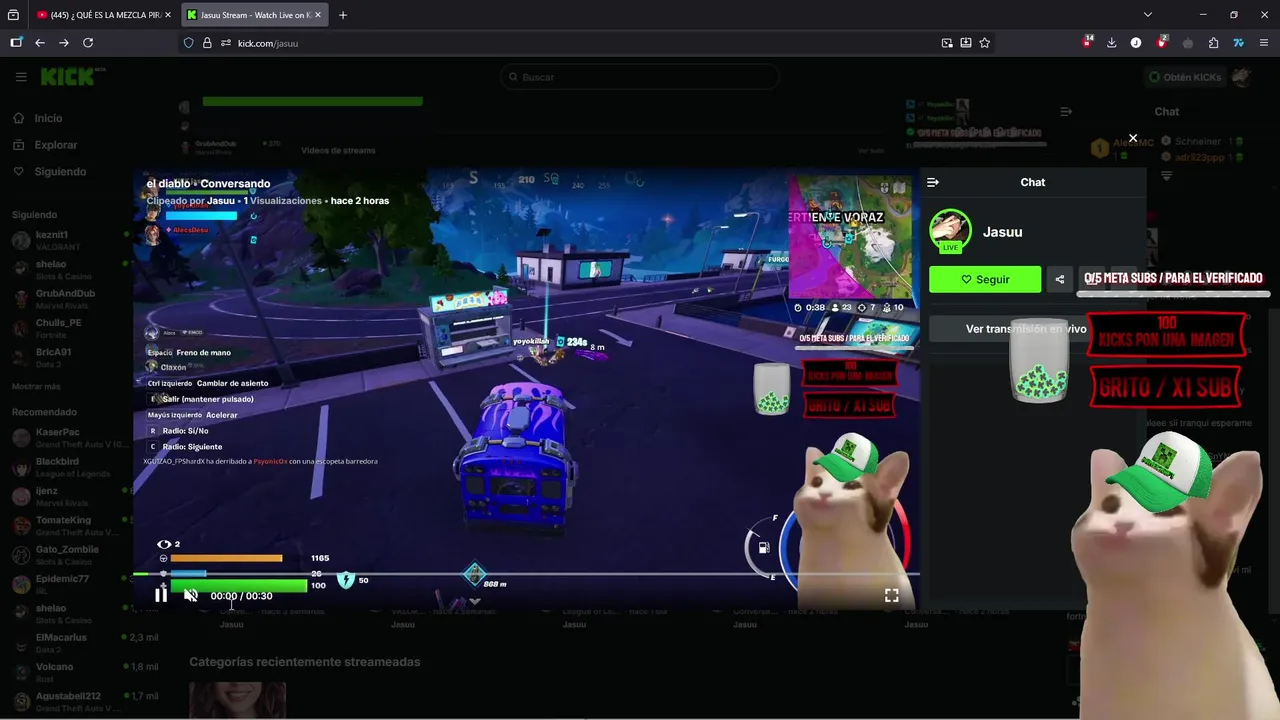Go to Kick home via logo
Image resolution: width=1280 pixels, height=720 pixels.
[68, 77]
